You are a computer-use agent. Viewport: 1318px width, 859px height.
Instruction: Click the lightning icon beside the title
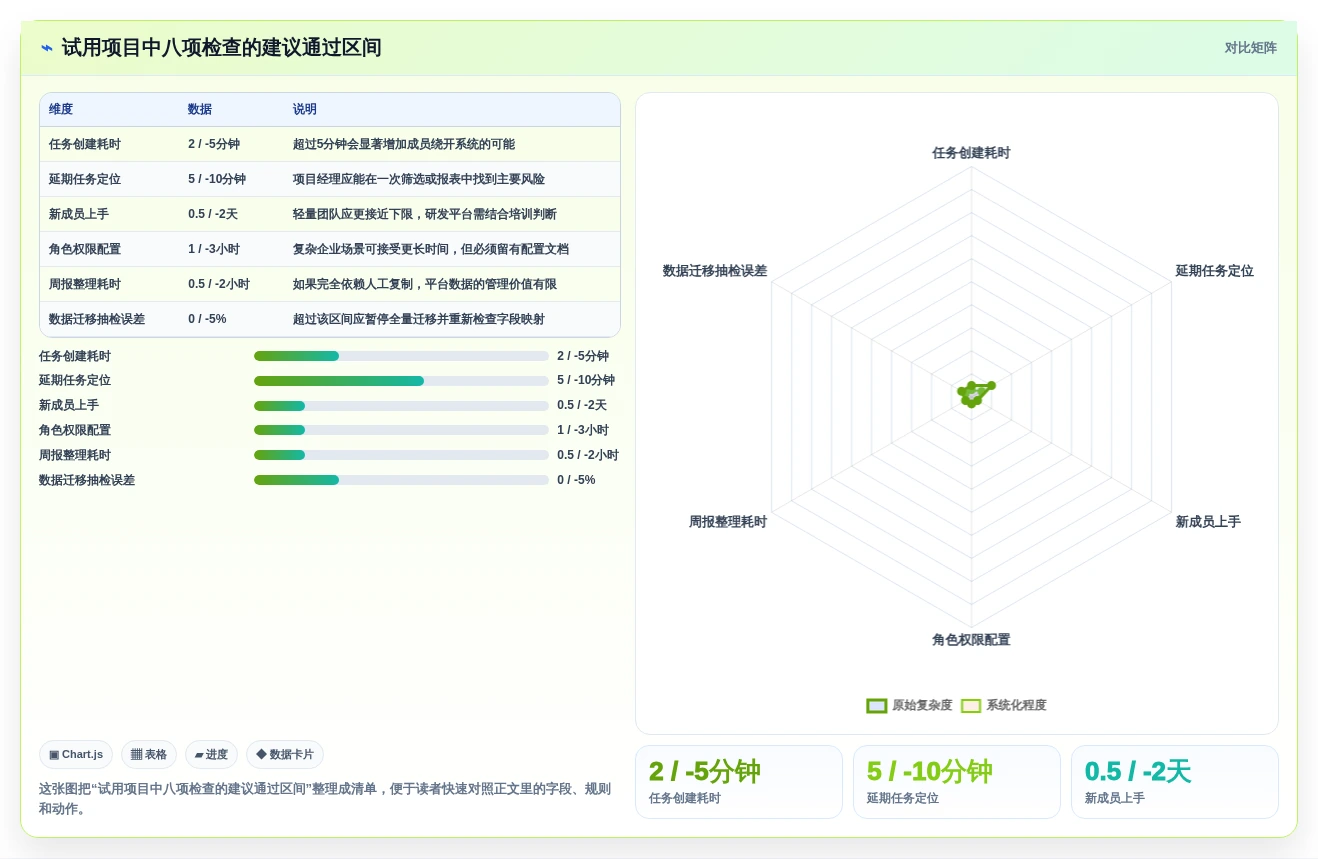pyautogui.click(x=47, y=48)
